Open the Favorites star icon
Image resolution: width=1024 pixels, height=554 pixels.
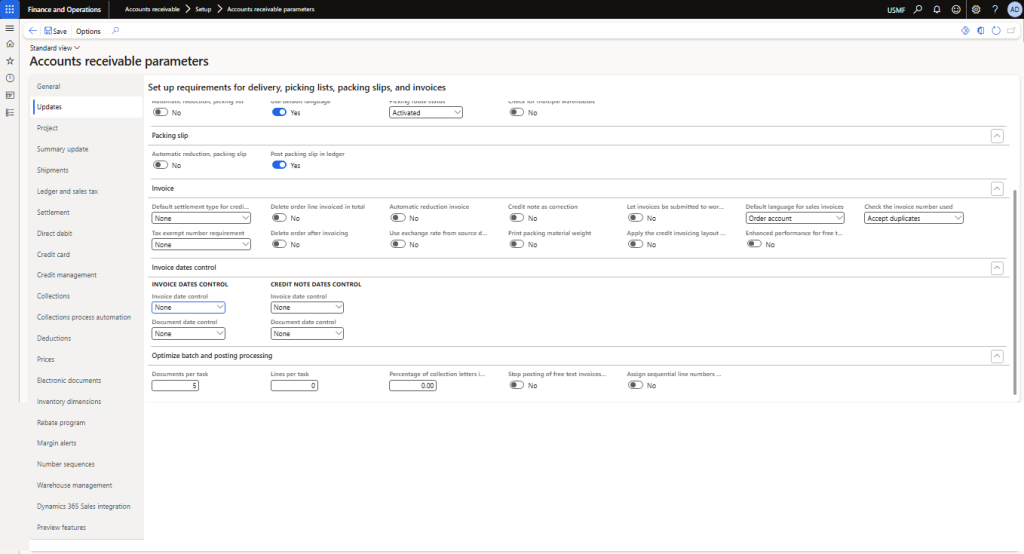10,61
